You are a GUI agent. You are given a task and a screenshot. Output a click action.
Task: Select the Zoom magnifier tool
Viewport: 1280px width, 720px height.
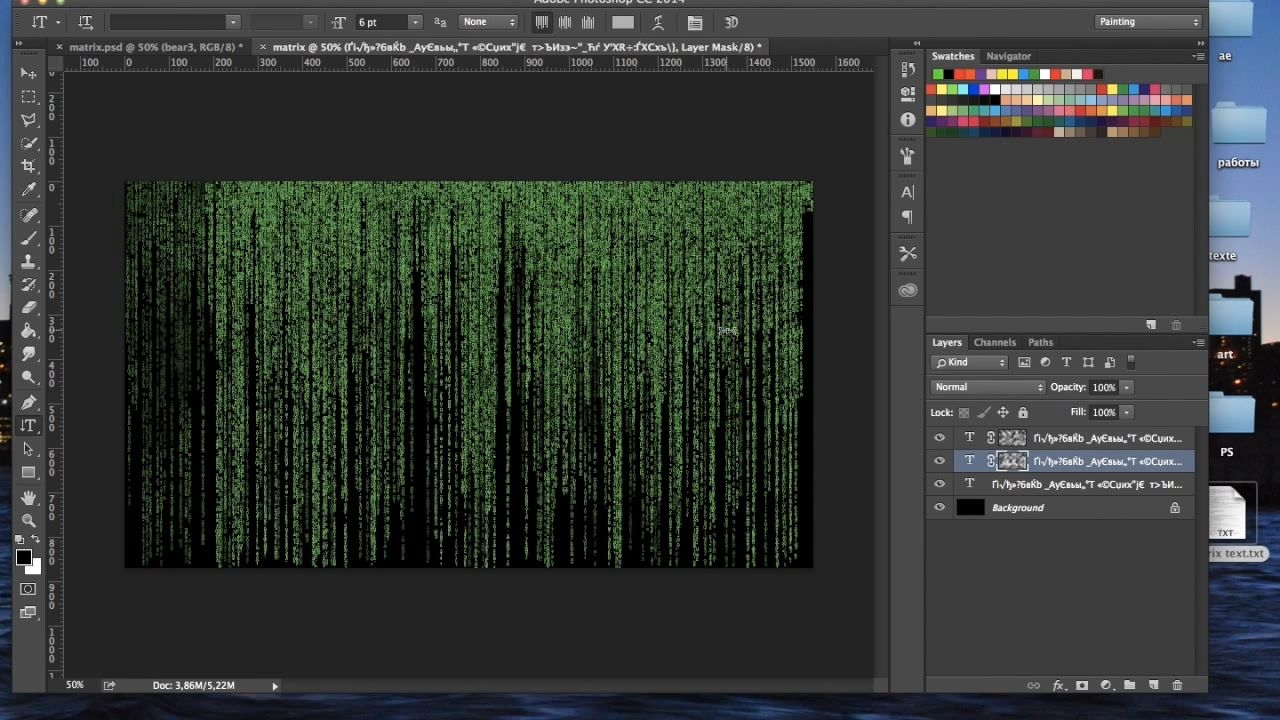click(28, 521)
